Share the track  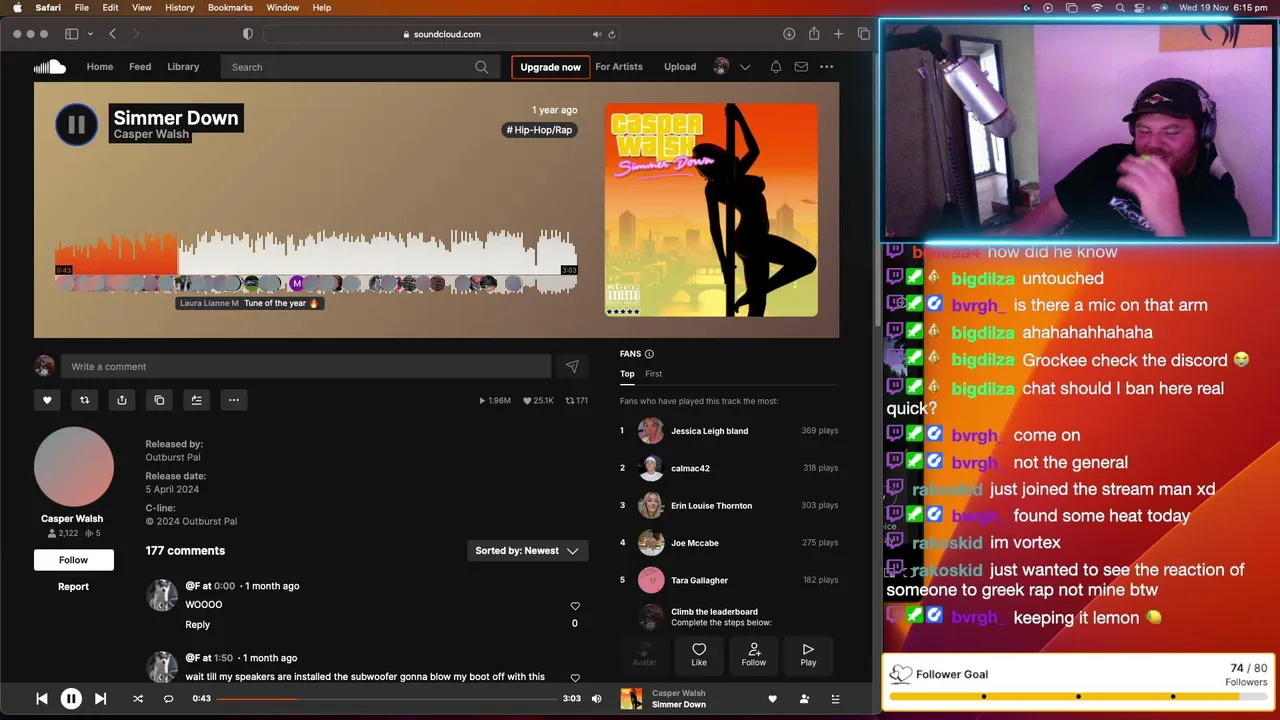coord(122,400)
